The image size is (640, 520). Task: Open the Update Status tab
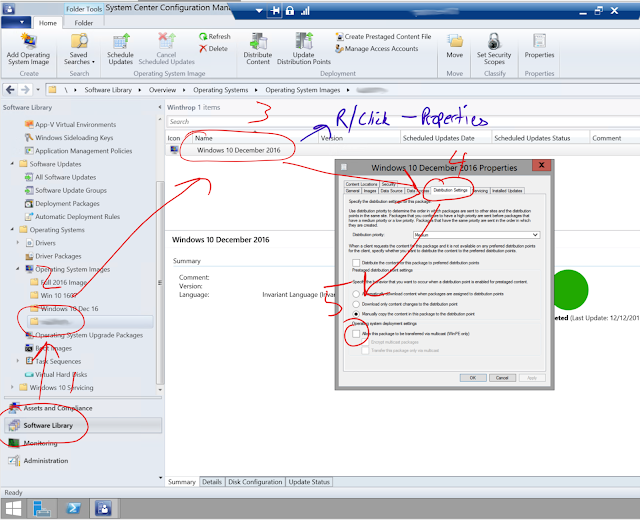pos(309,482)
